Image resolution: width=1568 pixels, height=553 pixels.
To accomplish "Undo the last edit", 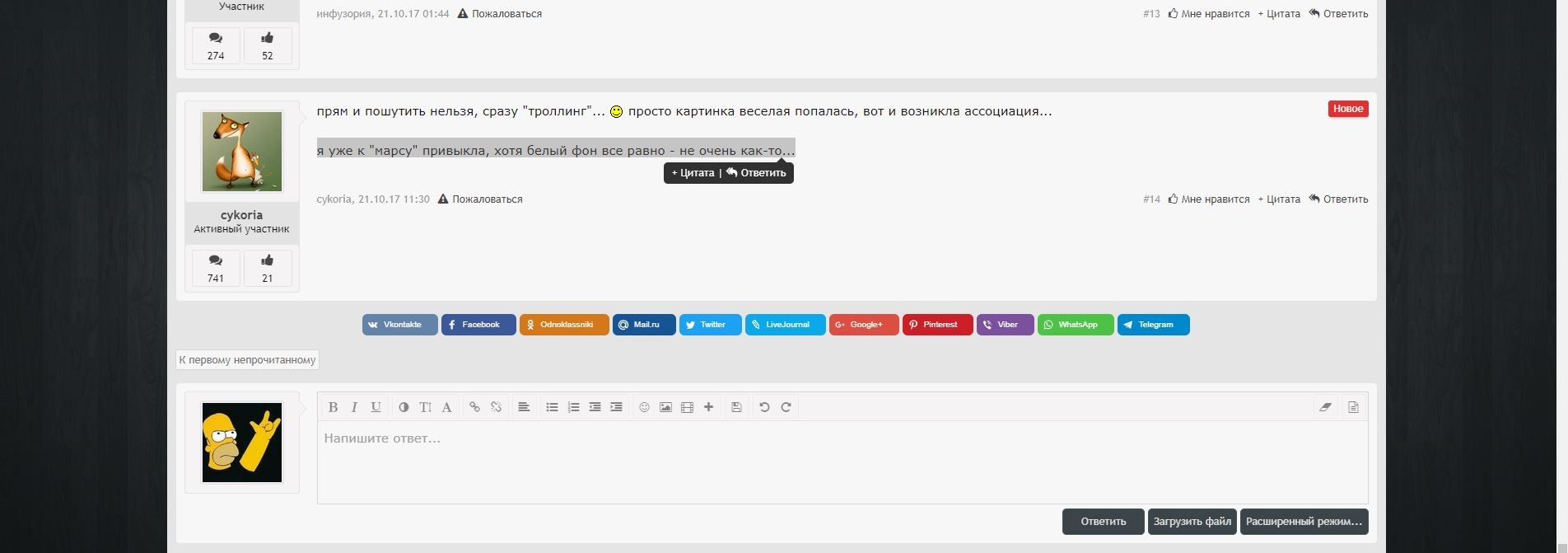I will pos(764,407).
